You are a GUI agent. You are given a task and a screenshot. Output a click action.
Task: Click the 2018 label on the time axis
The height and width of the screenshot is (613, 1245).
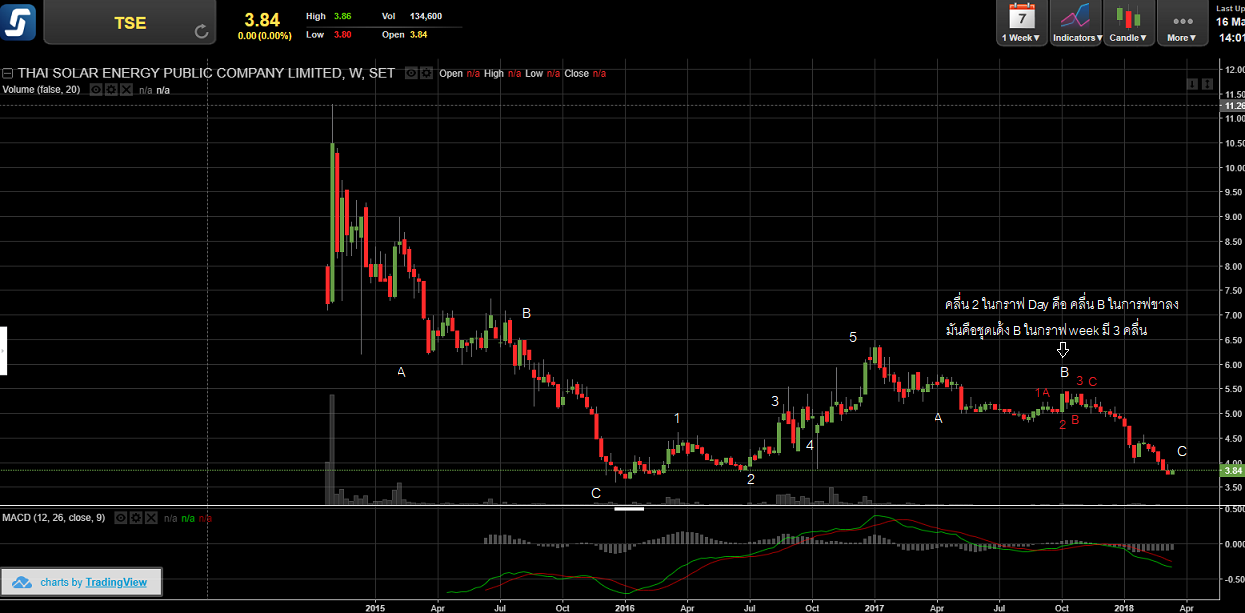(x=1124, y=606)
